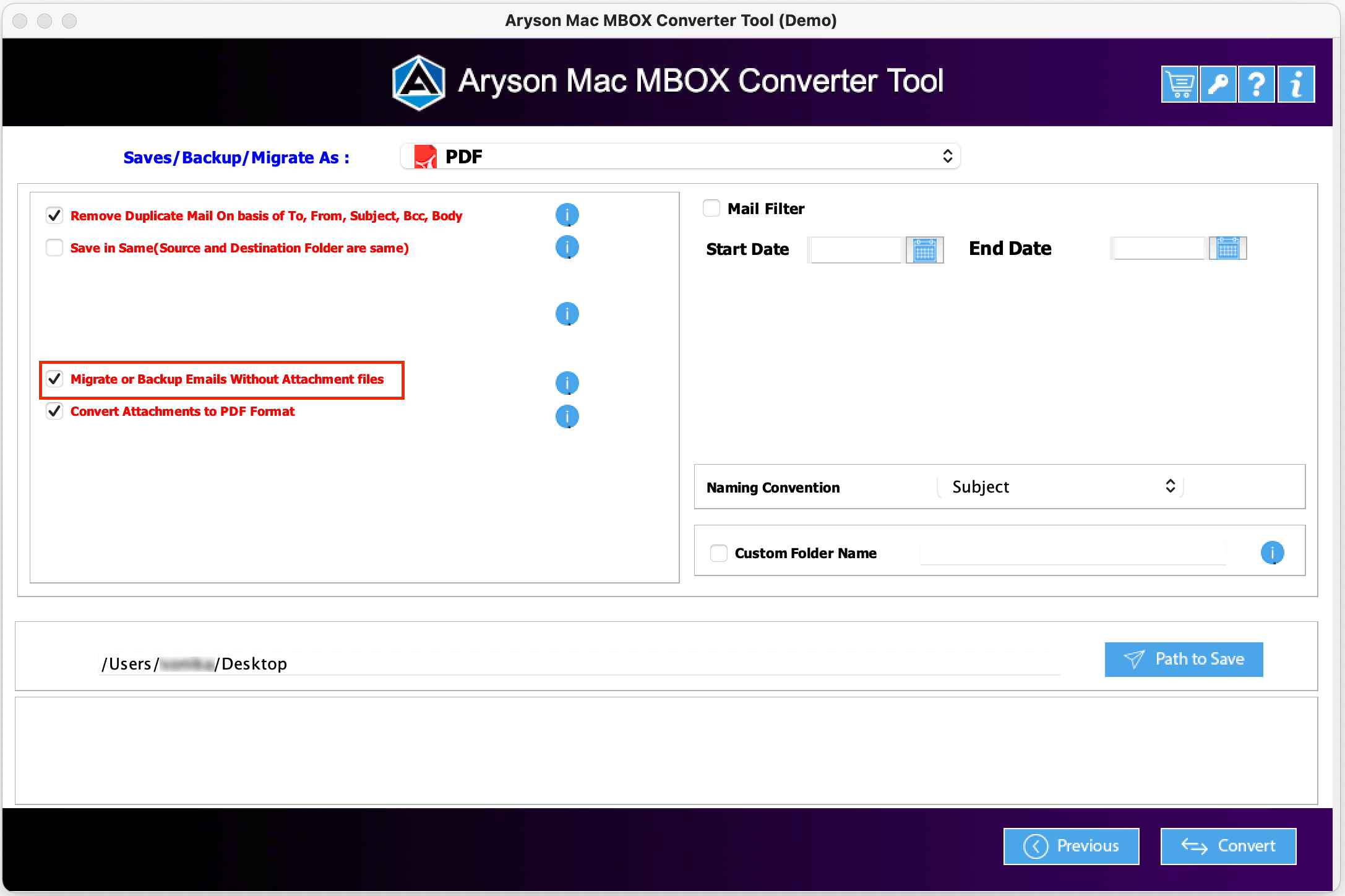Screen dimensions: 1345x896
Task: Click info icon next to Save in Same
Action: click(566, 247)
